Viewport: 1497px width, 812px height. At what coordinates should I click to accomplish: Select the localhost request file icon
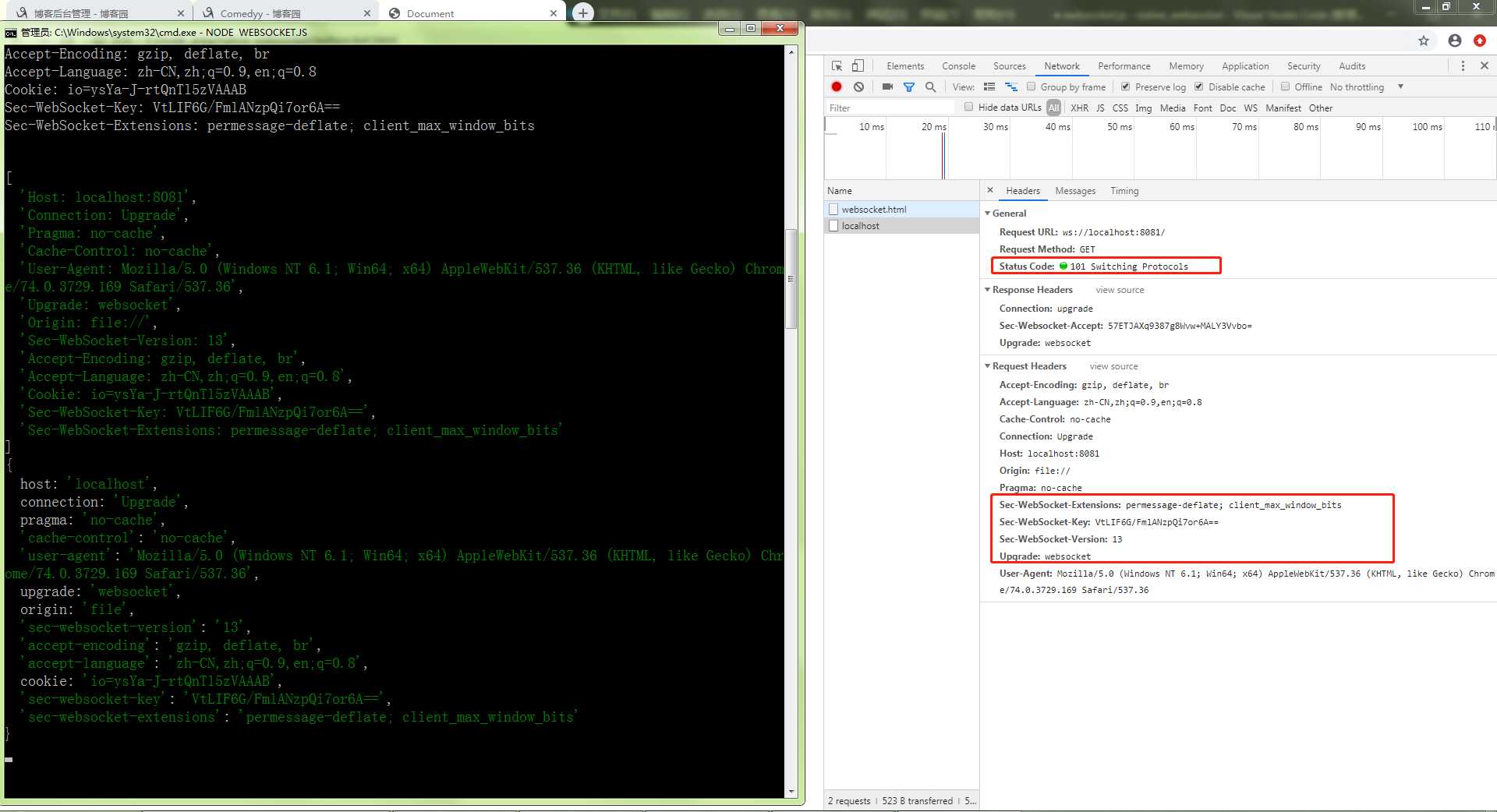point(833,225)
